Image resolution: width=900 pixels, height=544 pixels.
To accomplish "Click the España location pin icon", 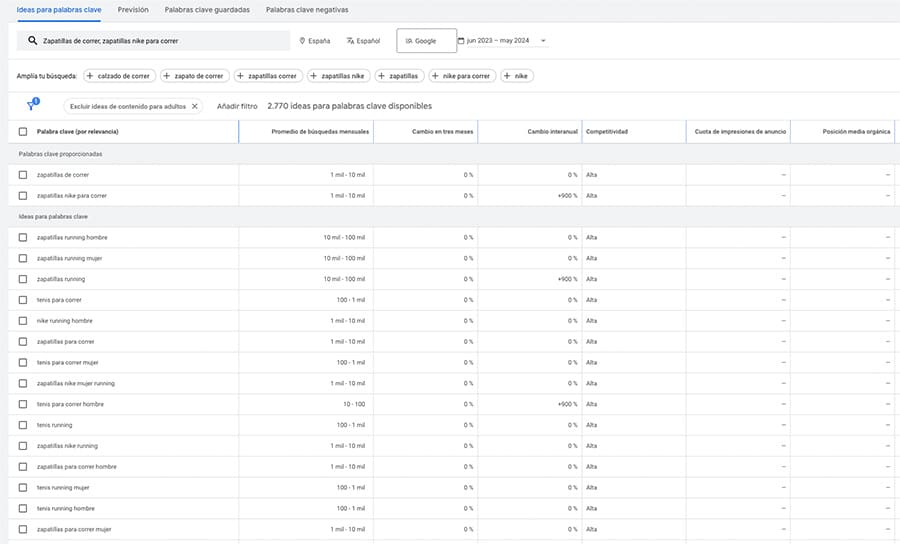I will point(302,41).
